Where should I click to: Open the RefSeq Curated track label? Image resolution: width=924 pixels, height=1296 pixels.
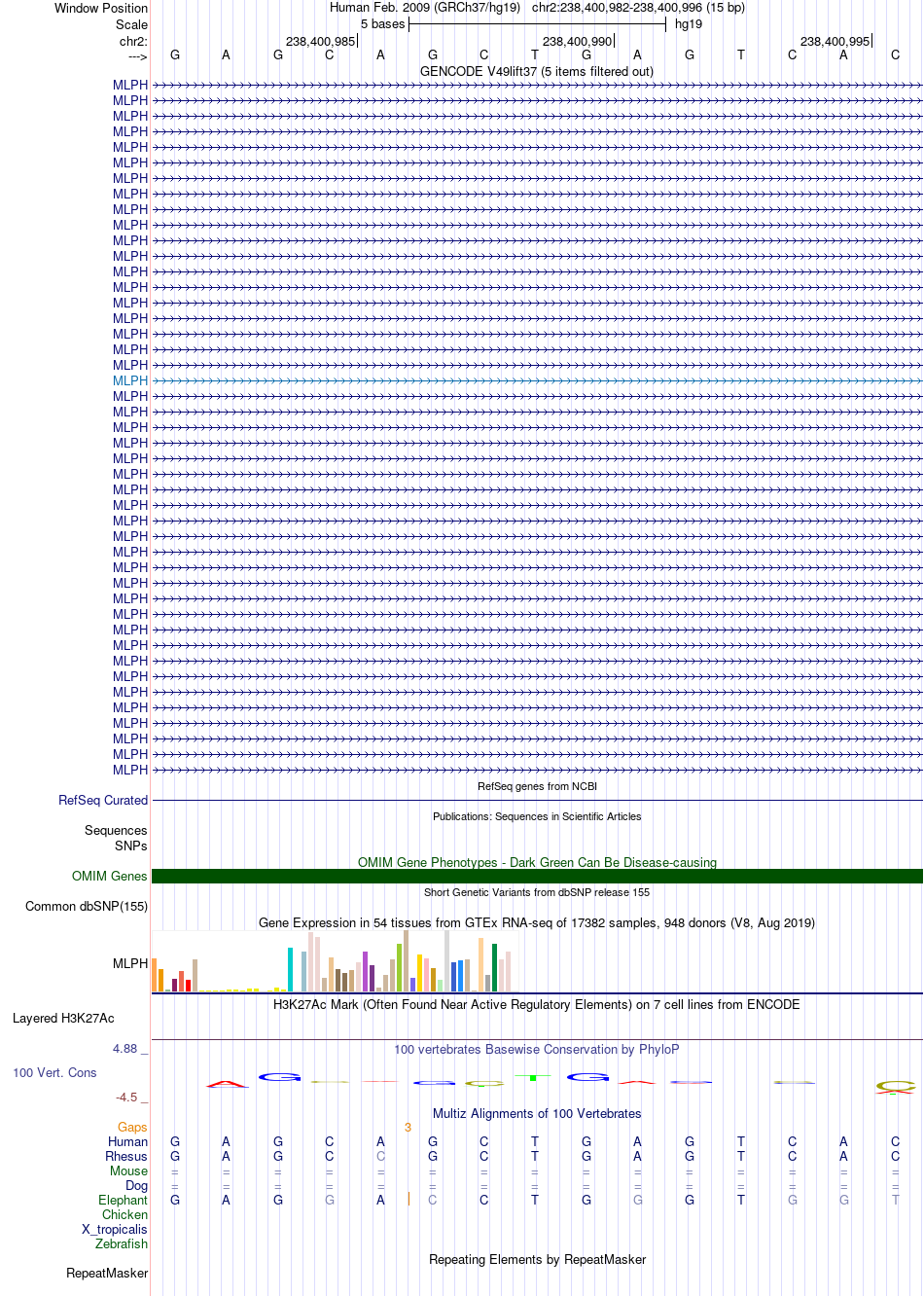103,800
